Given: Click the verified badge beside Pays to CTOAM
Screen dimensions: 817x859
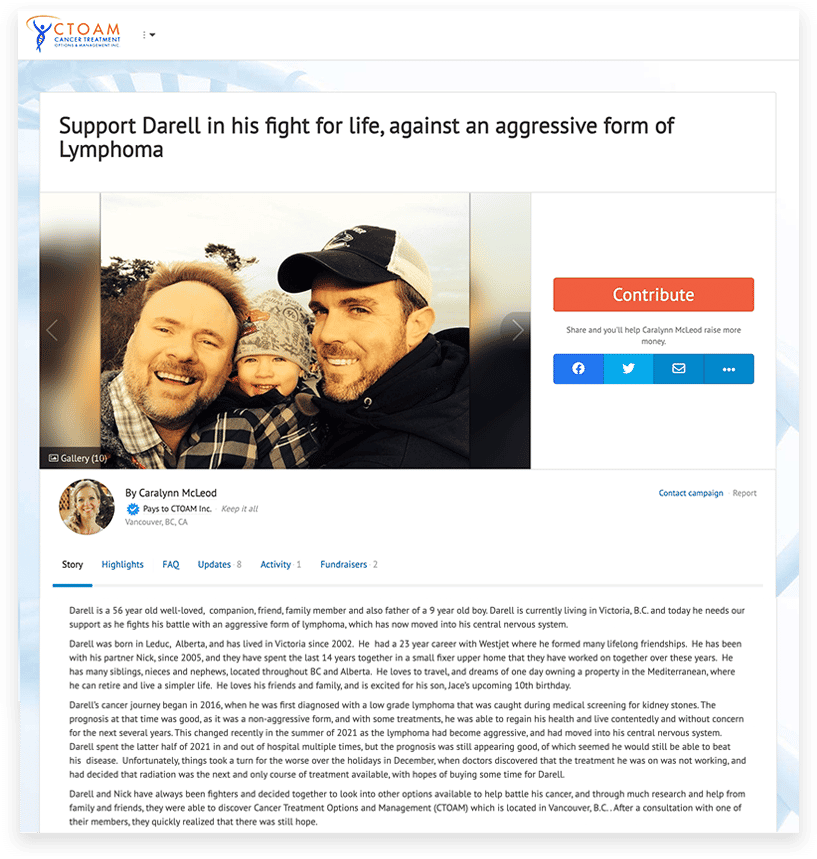Looking at the screenshot, I should [133, 509].
